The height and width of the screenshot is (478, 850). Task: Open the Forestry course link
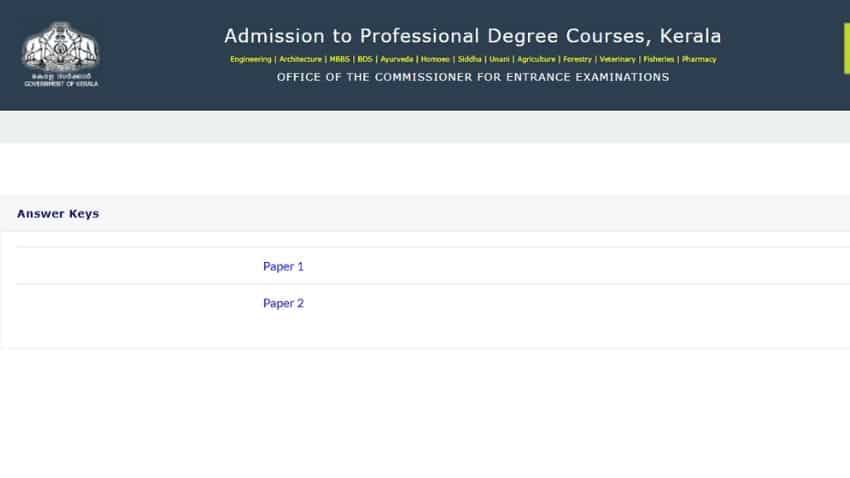(x=577, y=59)
